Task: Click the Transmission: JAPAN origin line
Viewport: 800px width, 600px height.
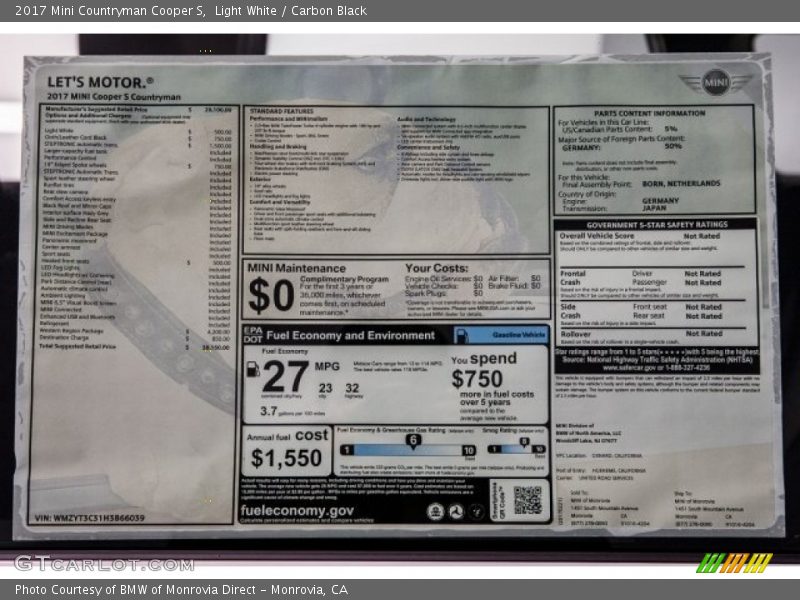Action: (x=614, y=208)
